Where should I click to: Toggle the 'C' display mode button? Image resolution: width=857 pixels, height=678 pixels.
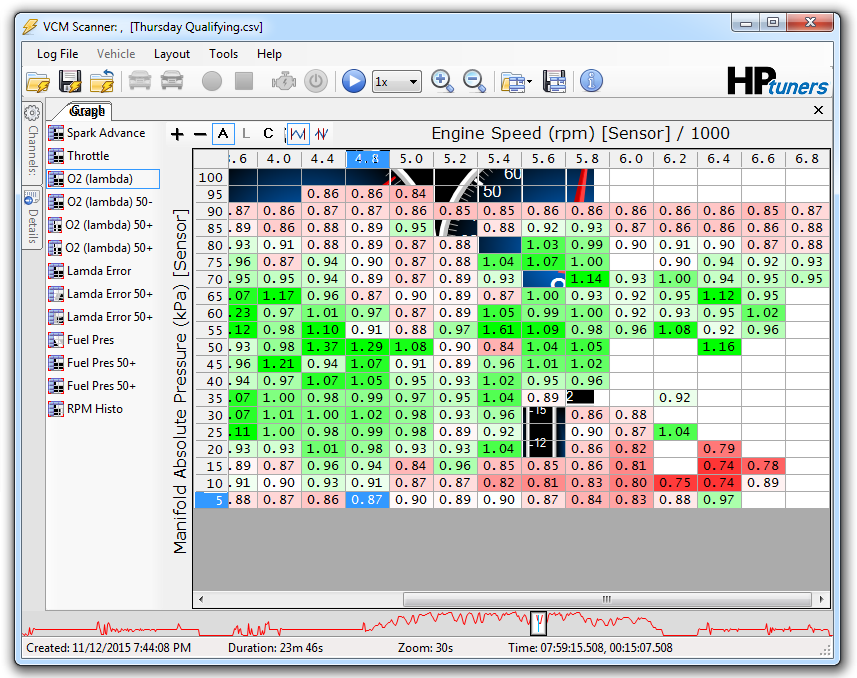[268, 134]
